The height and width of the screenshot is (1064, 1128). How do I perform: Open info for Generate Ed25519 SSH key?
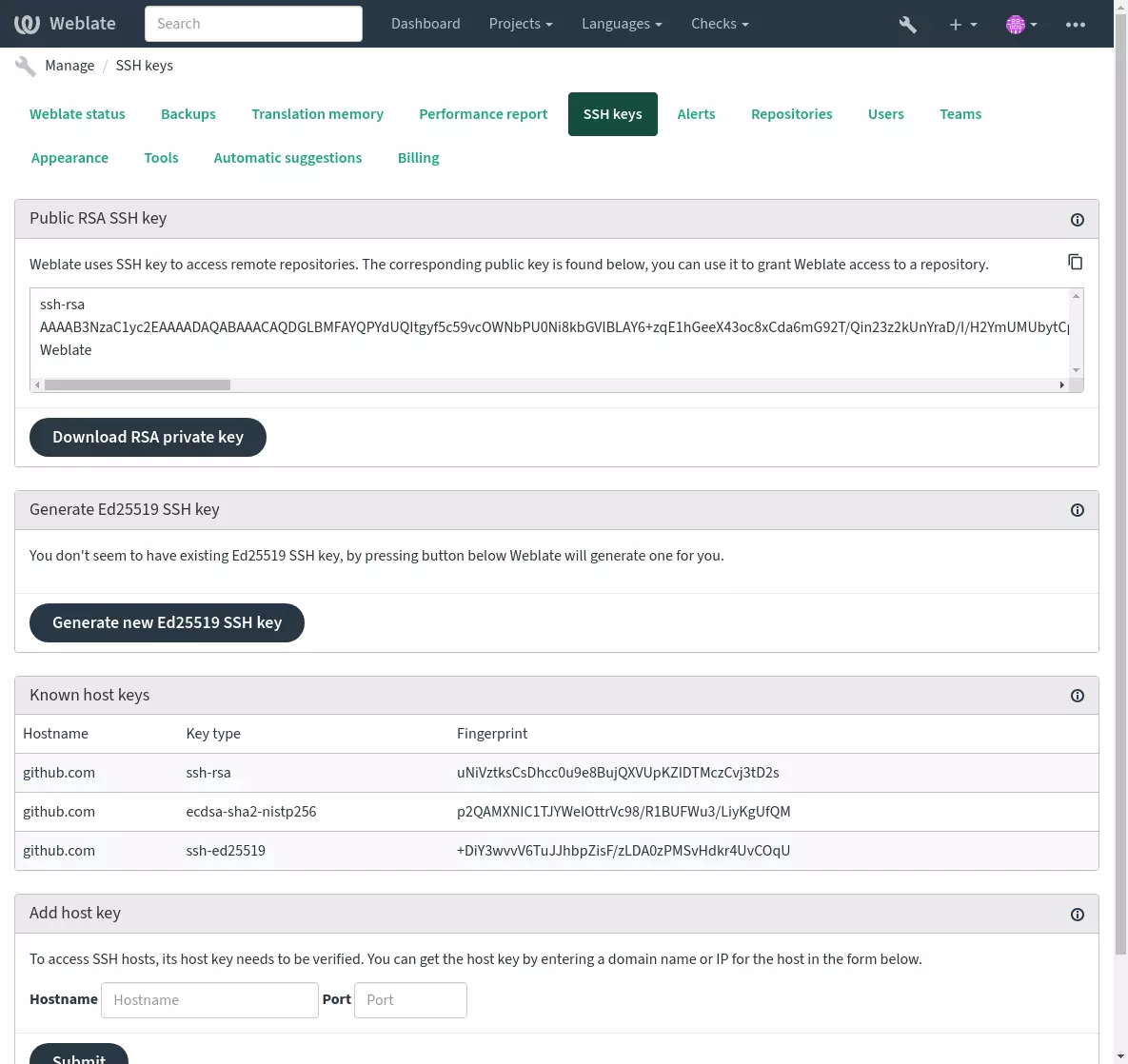click(x=1077, y=510)
